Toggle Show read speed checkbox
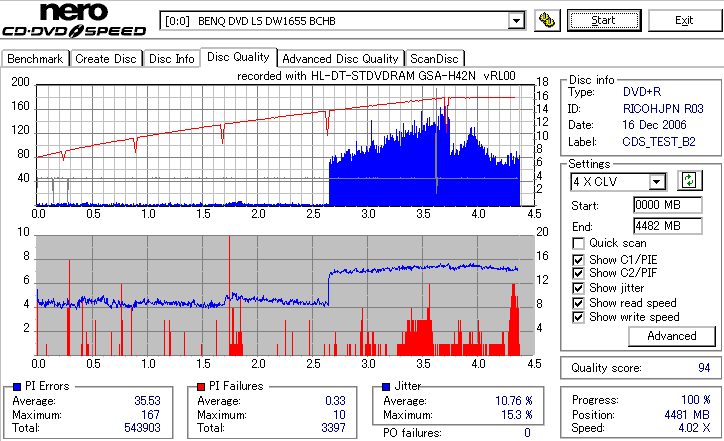This screenshot has width=724, height=441. point(578,303)
